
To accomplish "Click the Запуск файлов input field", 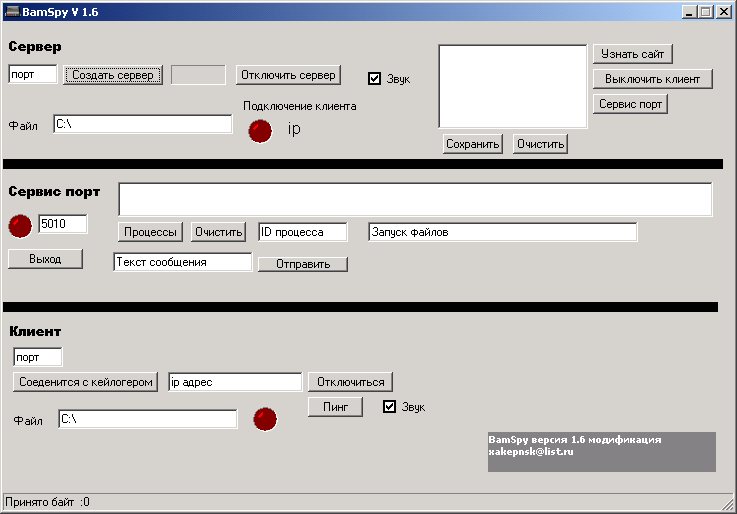I will point(502,232).
